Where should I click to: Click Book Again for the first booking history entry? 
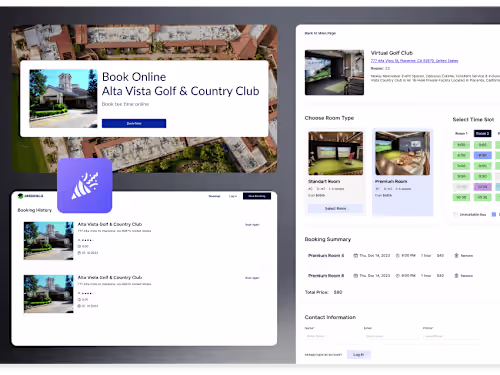tap(252, 225)
